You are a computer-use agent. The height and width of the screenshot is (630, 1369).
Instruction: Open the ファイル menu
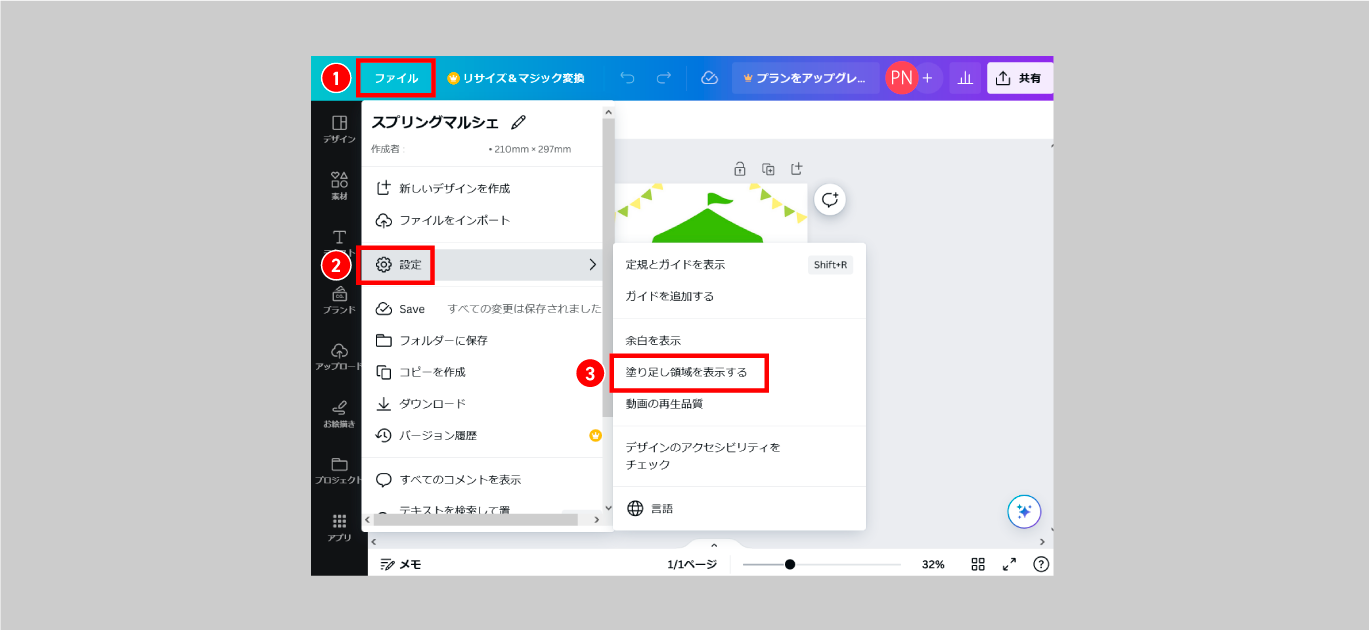(396, 78)
